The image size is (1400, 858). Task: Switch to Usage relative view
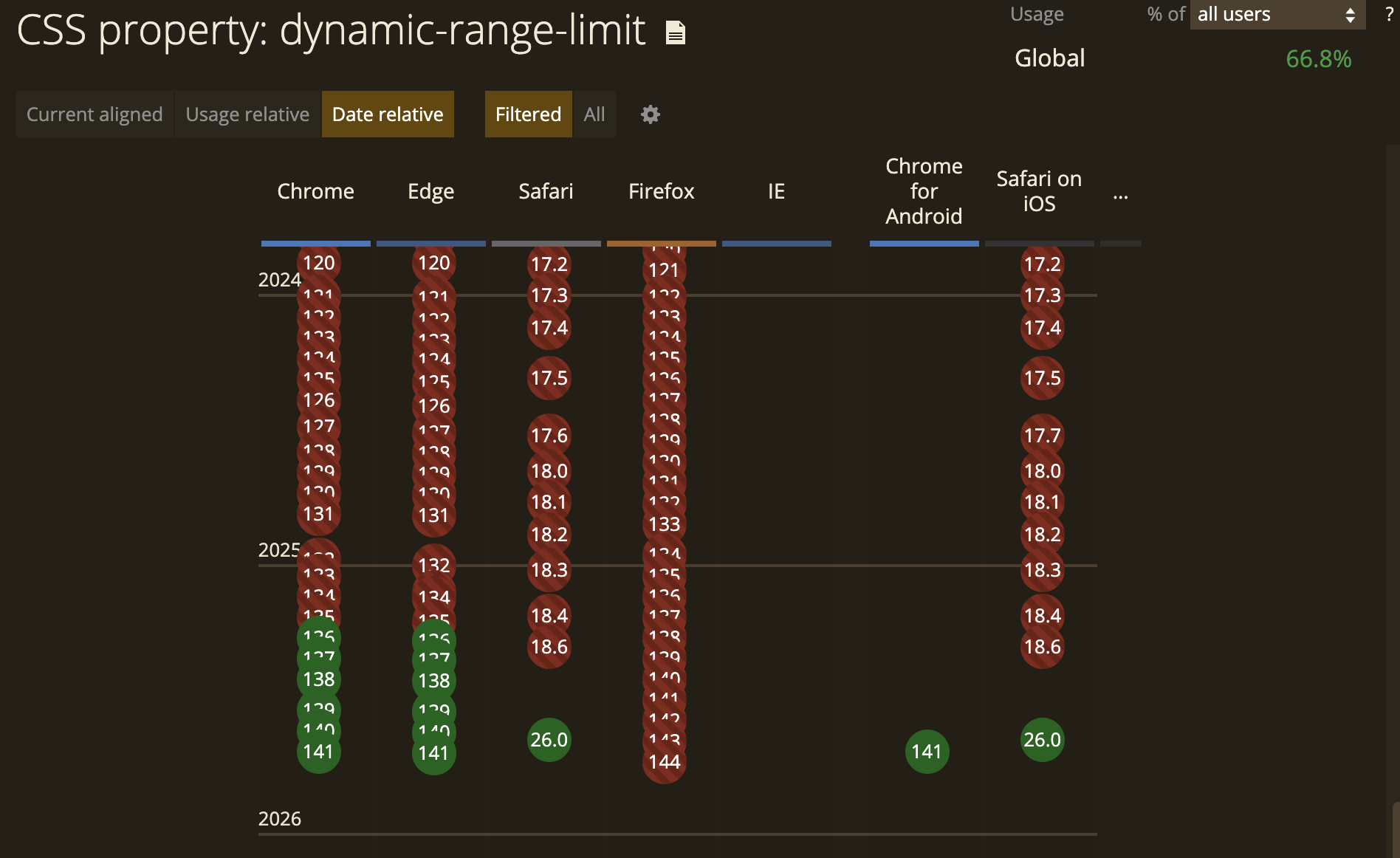[x=247, y=114]
